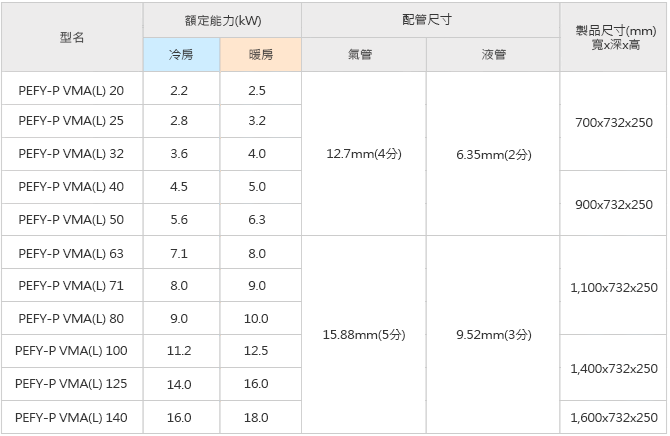Click the blue 冷房 header cell
Image resolution: width=670 pixels, height=436 pixels.
[x=180, y=55]
